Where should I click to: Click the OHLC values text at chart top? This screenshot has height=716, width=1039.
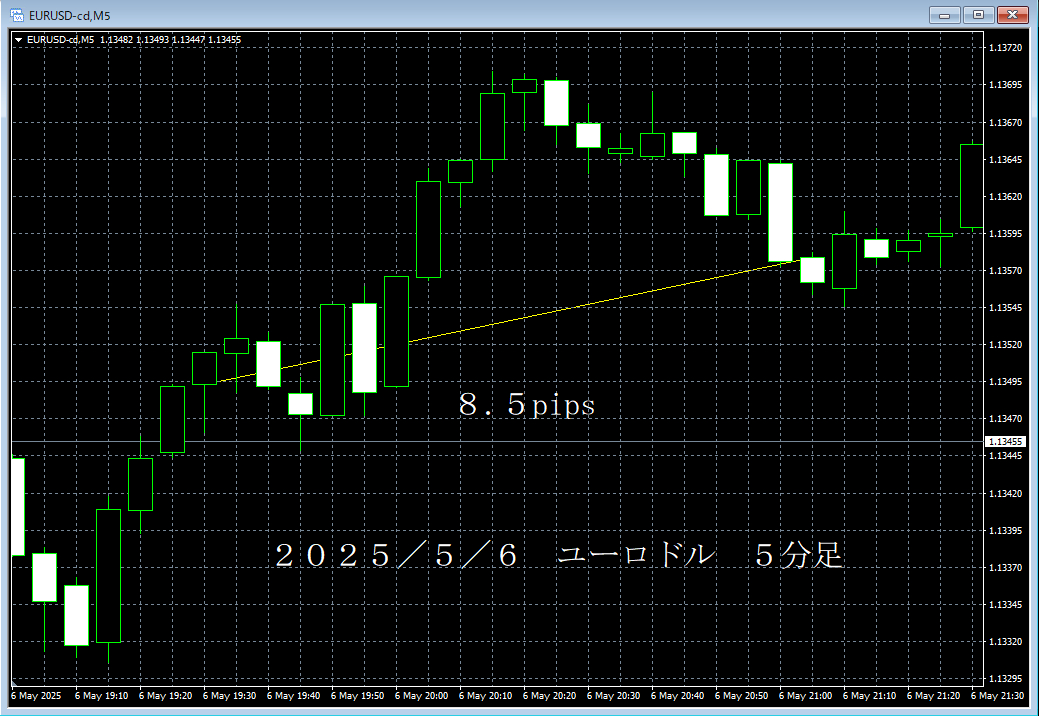tap(170, 40)
